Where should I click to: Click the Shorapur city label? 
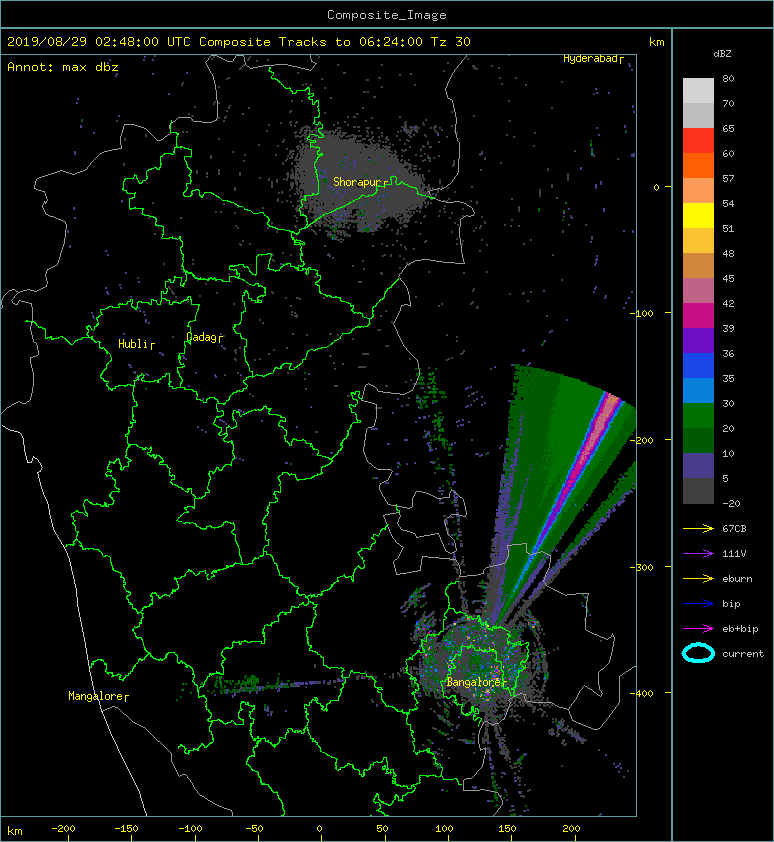tap(357, 182)
